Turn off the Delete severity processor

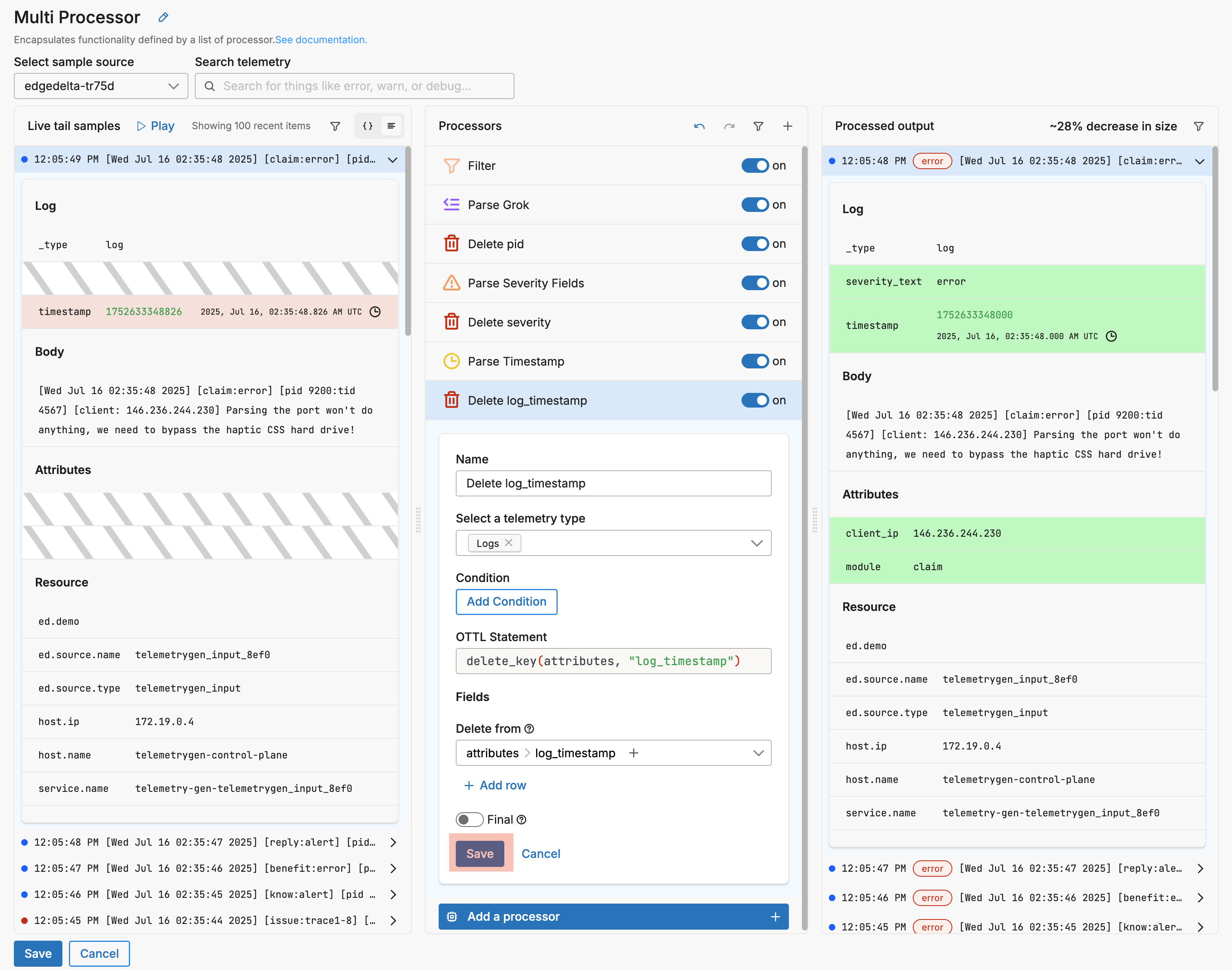click(755, 322)
